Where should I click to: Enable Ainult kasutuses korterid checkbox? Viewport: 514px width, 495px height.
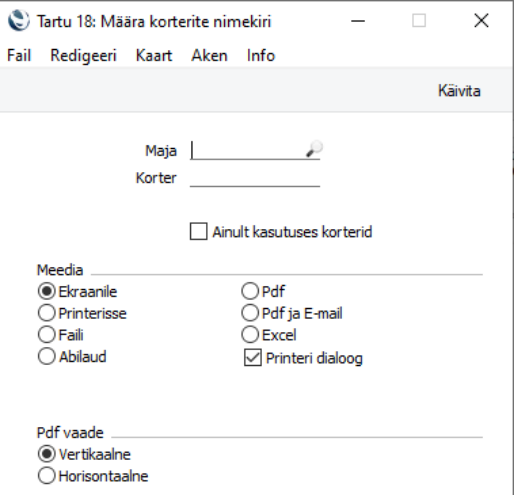point(199,231)
